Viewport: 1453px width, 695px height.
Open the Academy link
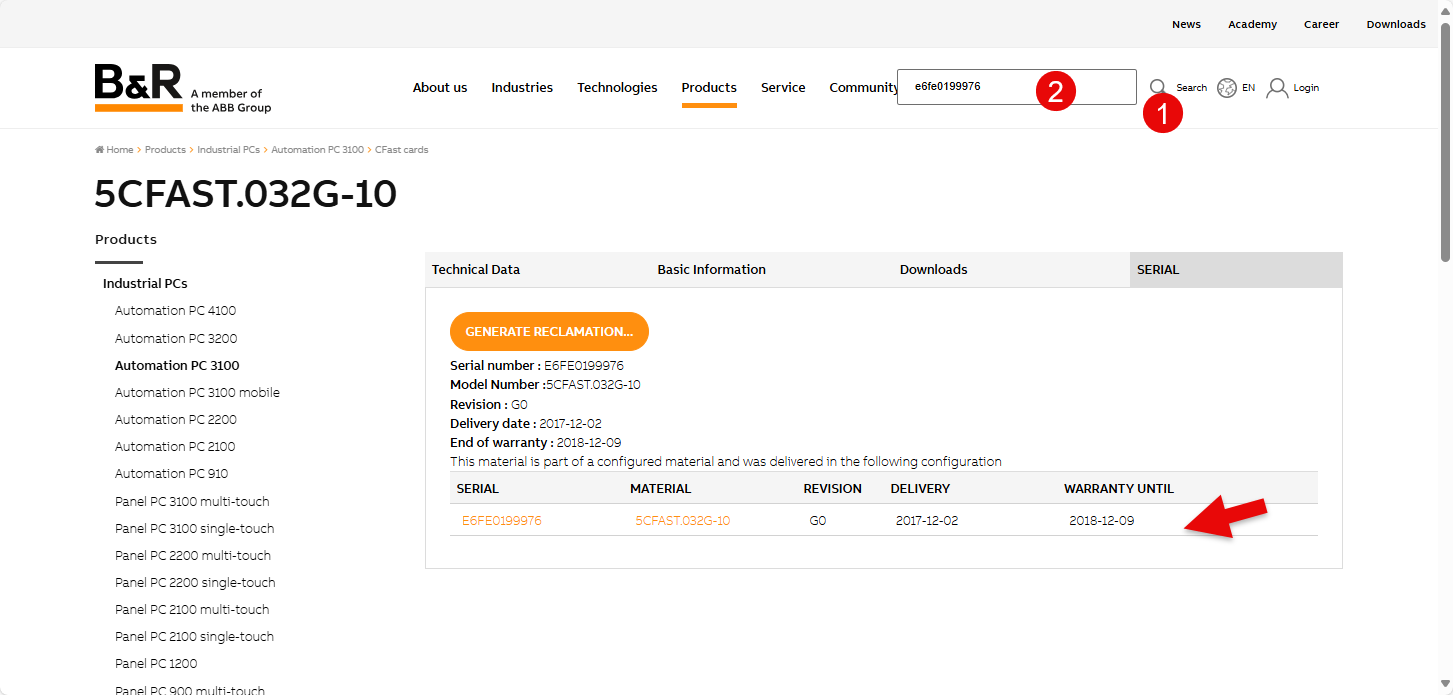coord(1252,24)
